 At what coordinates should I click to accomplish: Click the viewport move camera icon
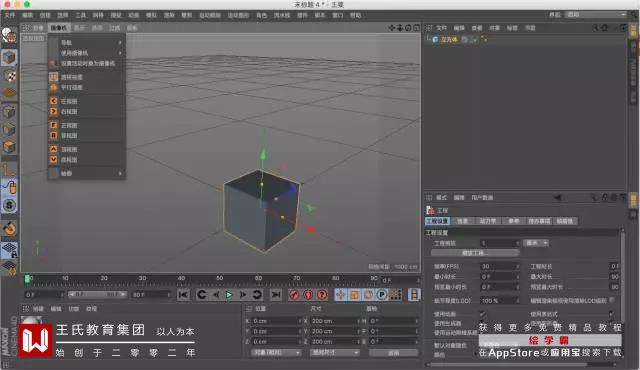coord(392,28)
